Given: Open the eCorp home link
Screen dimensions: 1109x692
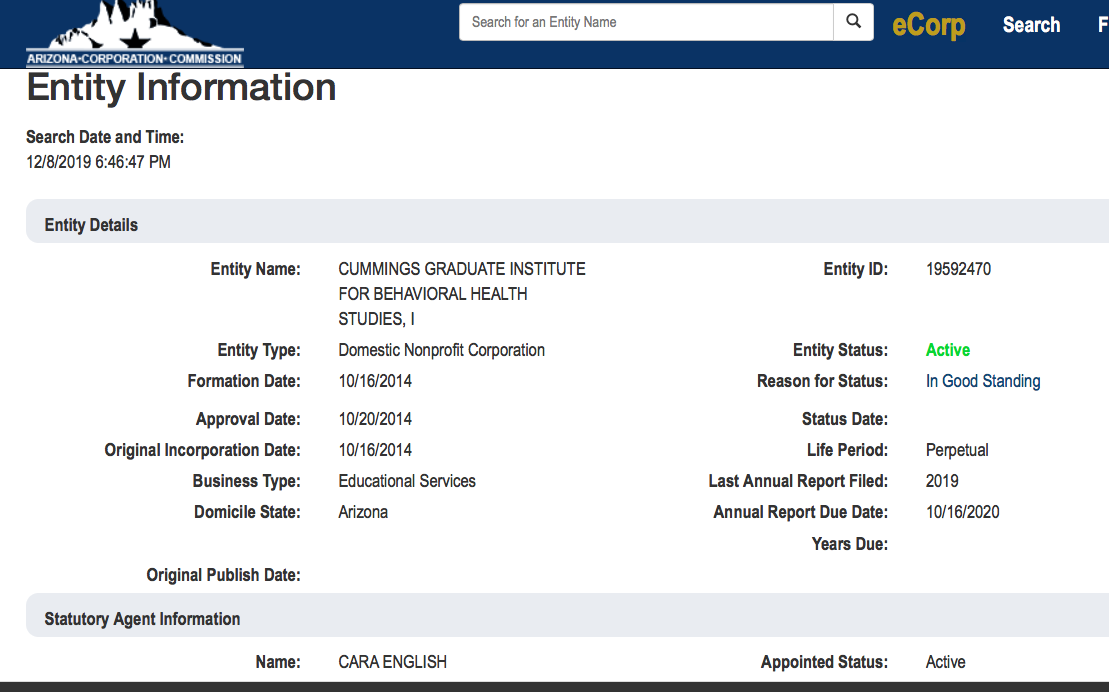Looking at the screenshot, I should [x=928, y=25].
